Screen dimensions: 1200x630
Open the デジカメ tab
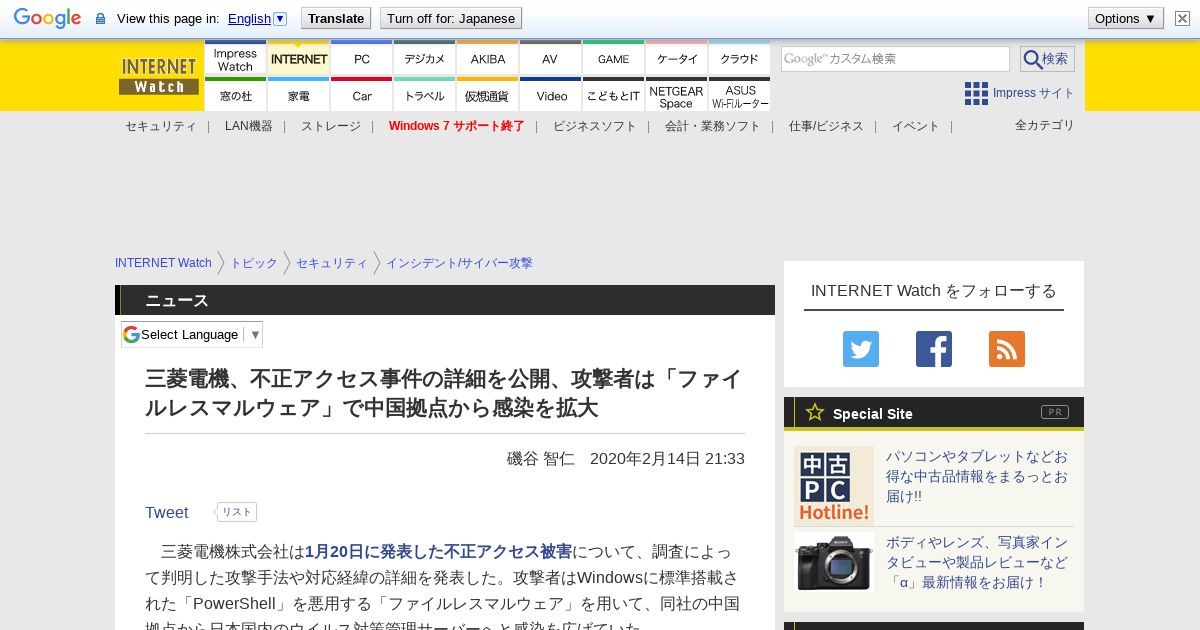tap(425, 60)
